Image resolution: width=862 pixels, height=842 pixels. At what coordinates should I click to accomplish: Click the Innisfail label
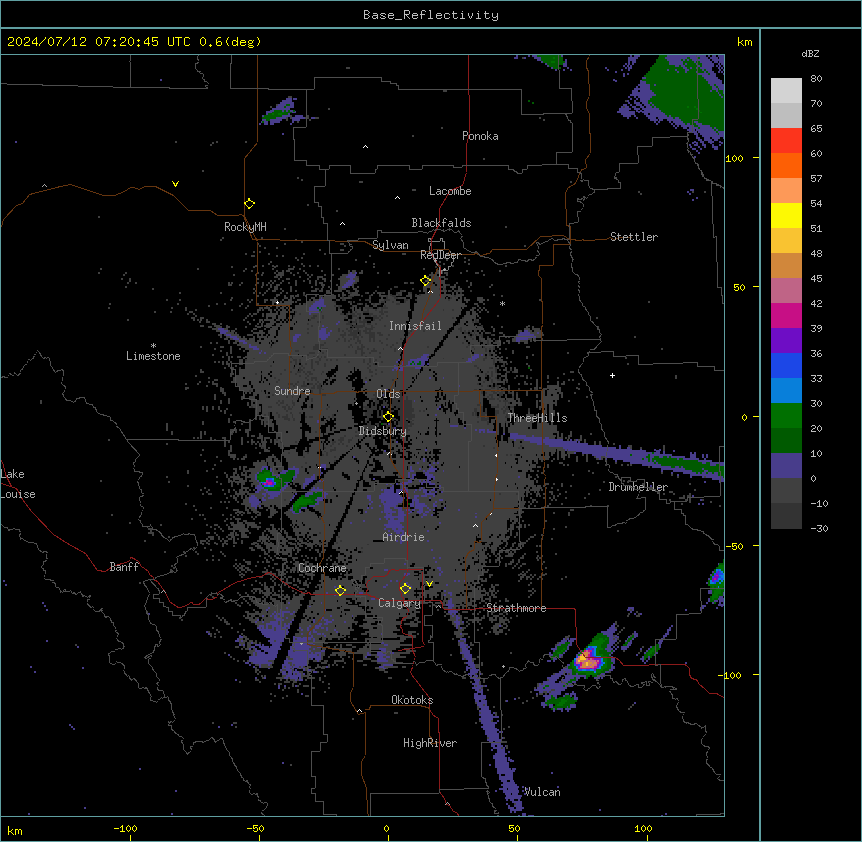(415, 326)
